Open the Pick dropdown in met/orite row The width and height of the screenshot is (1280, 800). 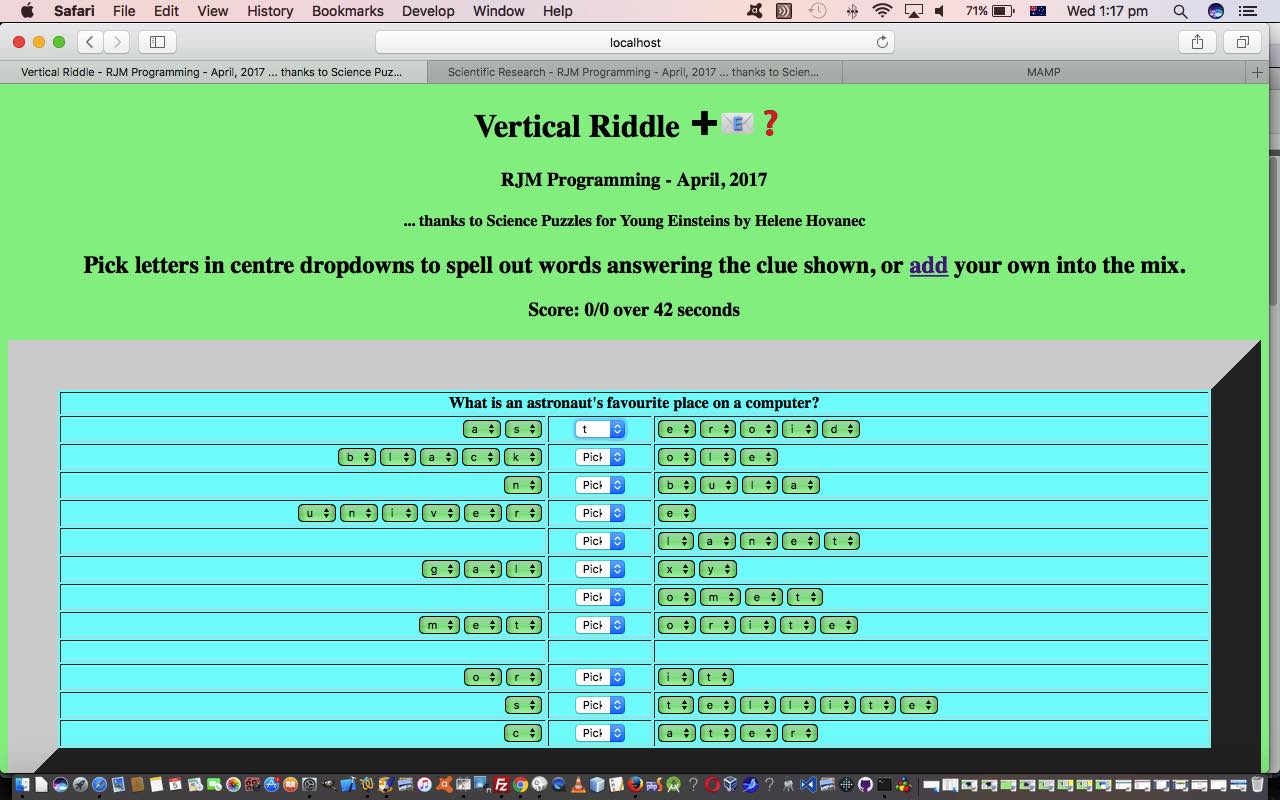[x=600, y=625]
